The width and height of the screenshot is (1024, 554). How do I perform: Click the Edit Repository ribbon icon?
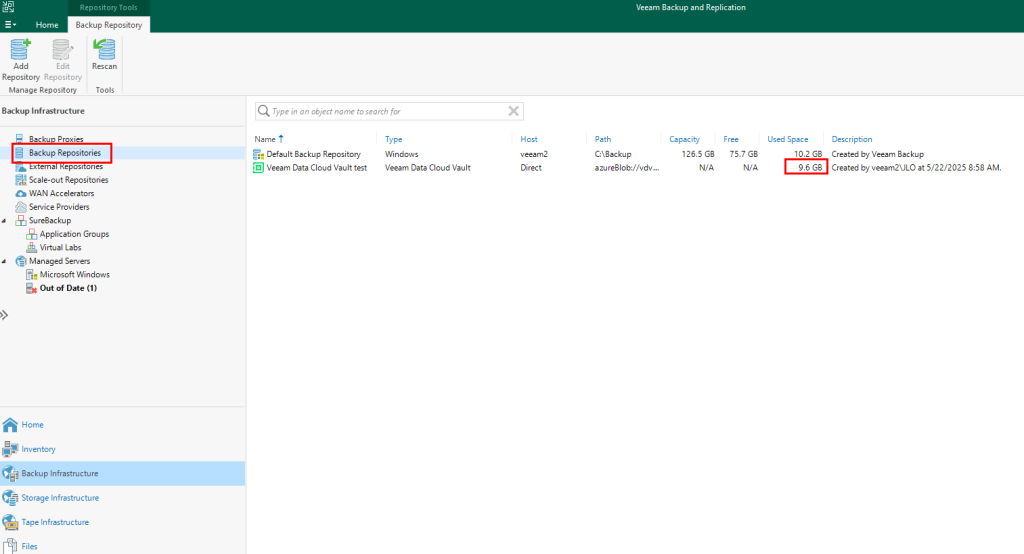pyautogui.click(x=62, y=50)
